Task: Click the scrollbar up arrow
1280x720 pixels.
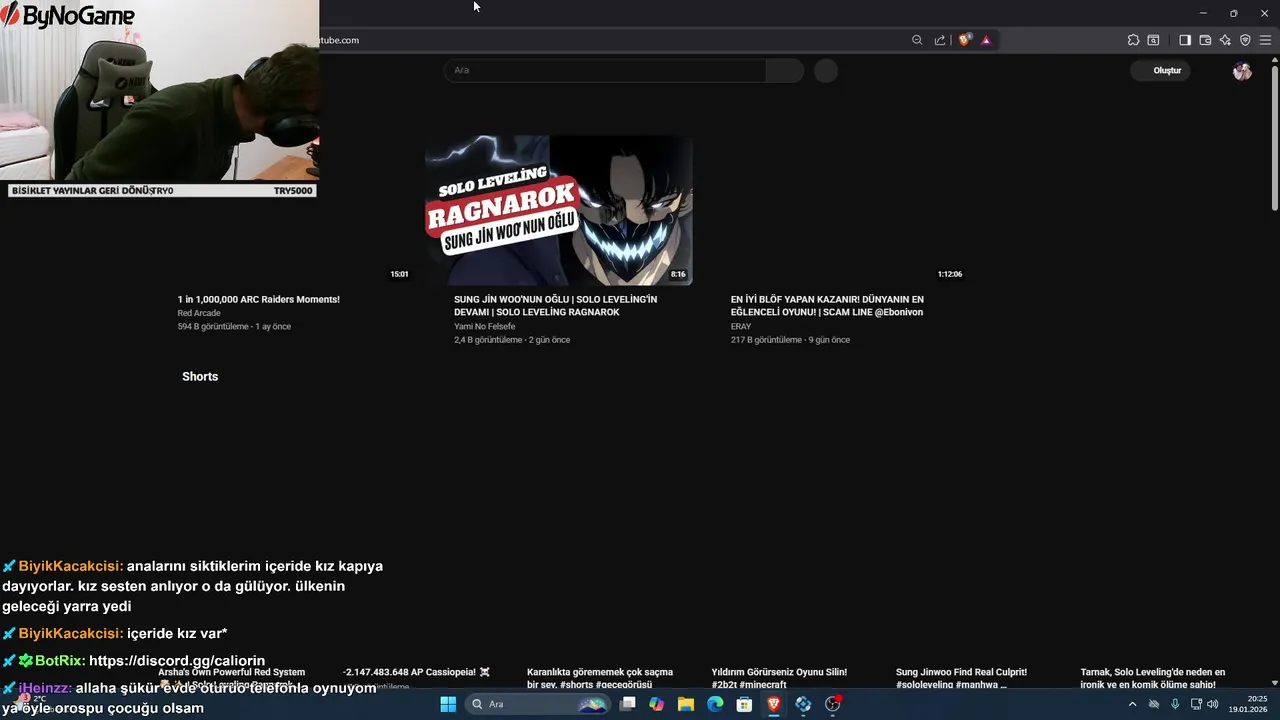Action: click(1274, 62)
